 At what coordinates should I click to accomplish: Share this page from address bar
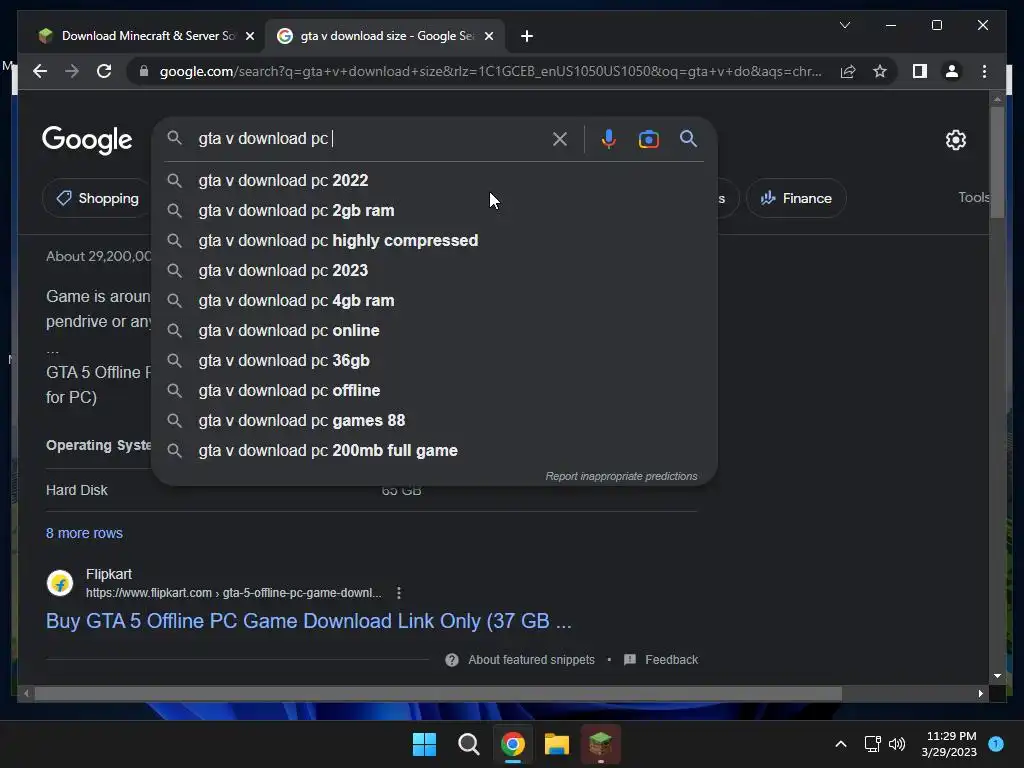coord(848,71)
